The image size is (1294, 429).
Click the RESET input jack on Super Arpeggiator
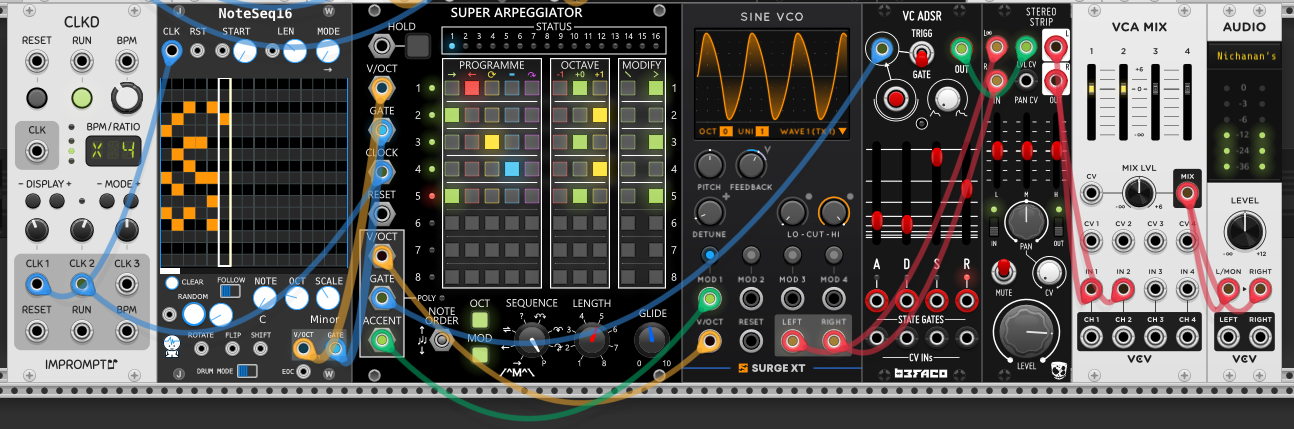(x=381, y=212)
